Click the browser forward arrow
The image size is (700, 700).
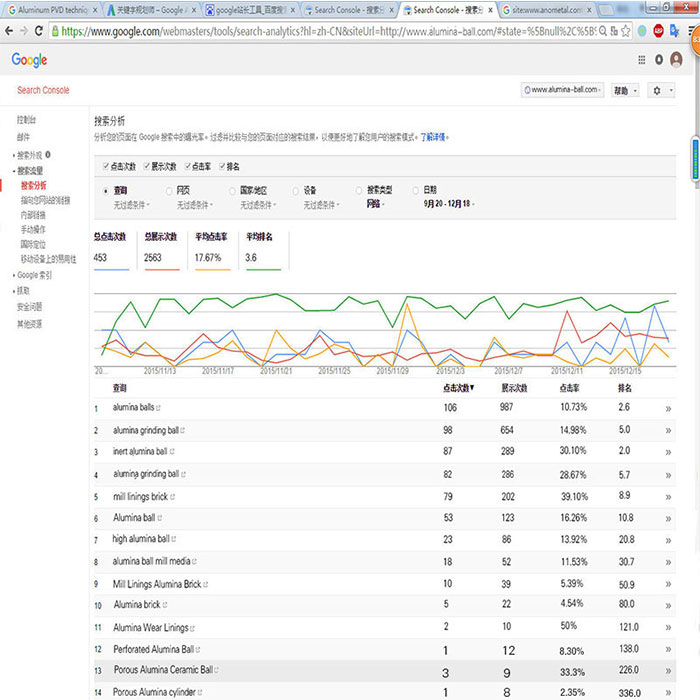pyautogui.click(x=24, y=31)
